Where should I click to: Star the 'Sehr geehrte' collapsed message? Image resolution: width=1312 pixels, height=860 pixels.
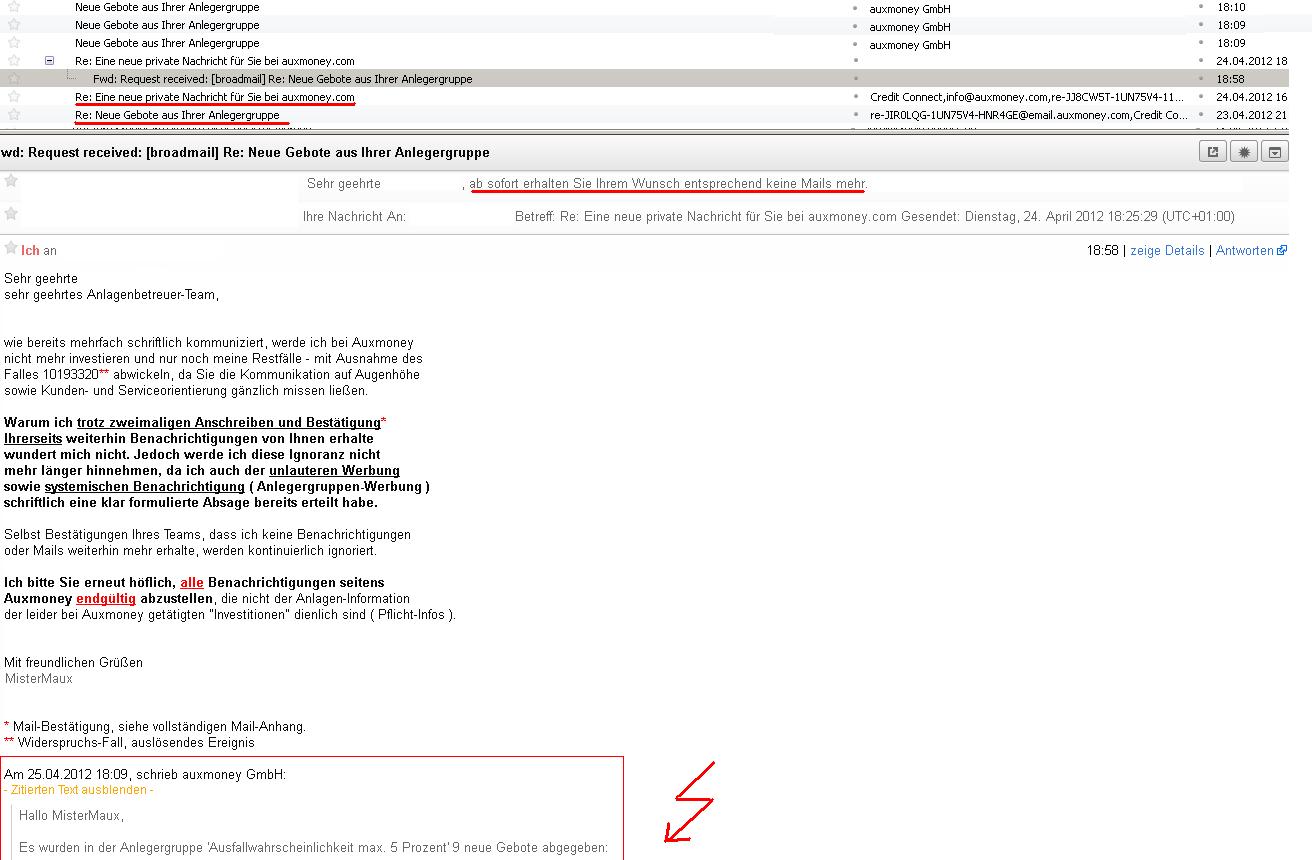pyautogui.click(x=11, y=181)
